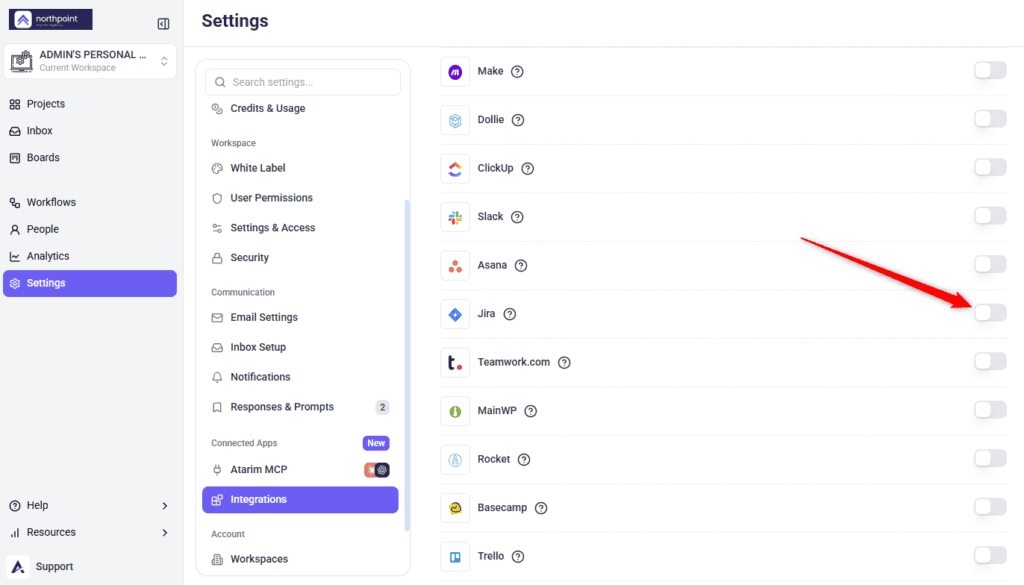
Task: Open help tooltip next to Make
Action: coord(517,72)
